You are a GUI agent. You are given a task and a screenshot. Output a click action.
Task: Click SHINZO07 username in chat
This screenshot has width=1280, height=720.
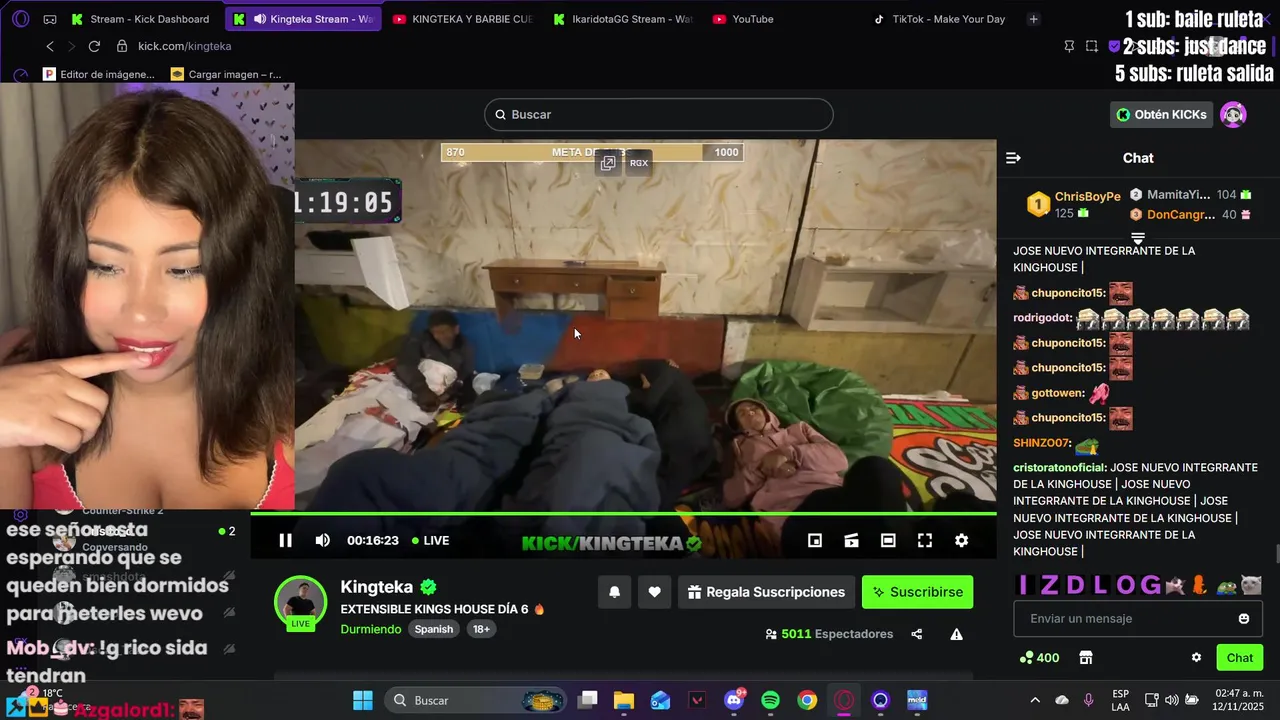(x=1042, y=443)
